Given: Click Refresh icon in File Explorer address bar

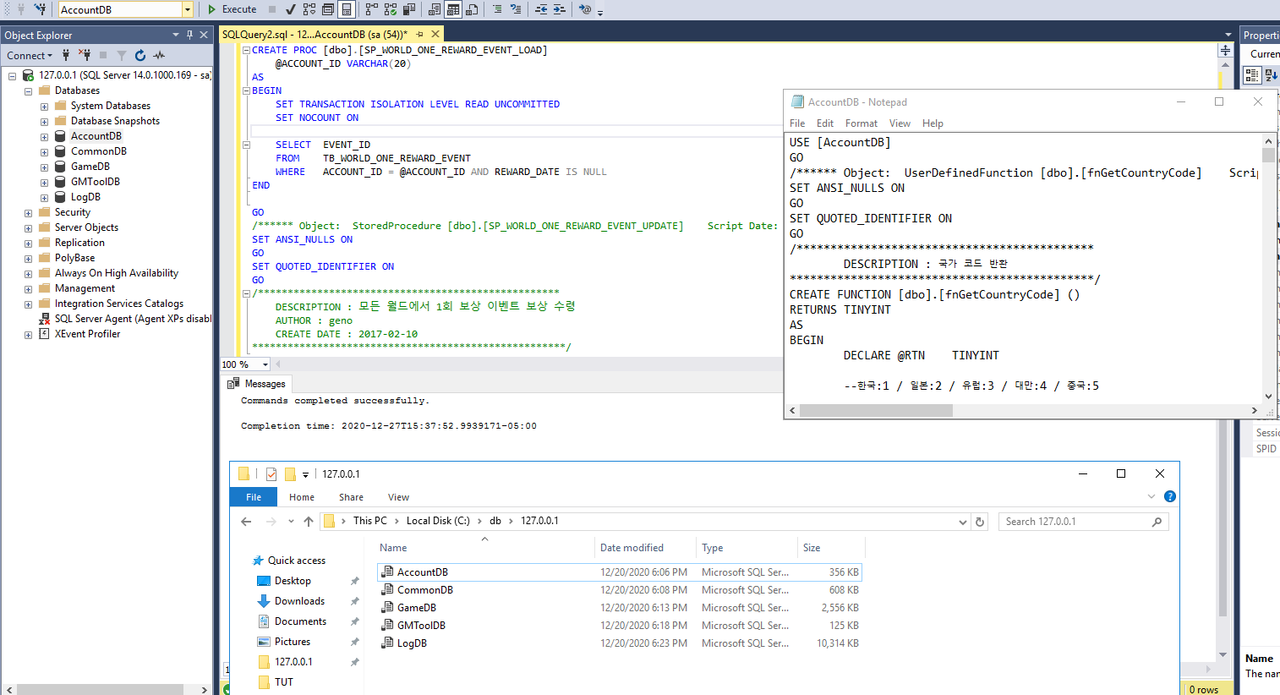Looking at the screenshot, I should (x=981, y=521).
